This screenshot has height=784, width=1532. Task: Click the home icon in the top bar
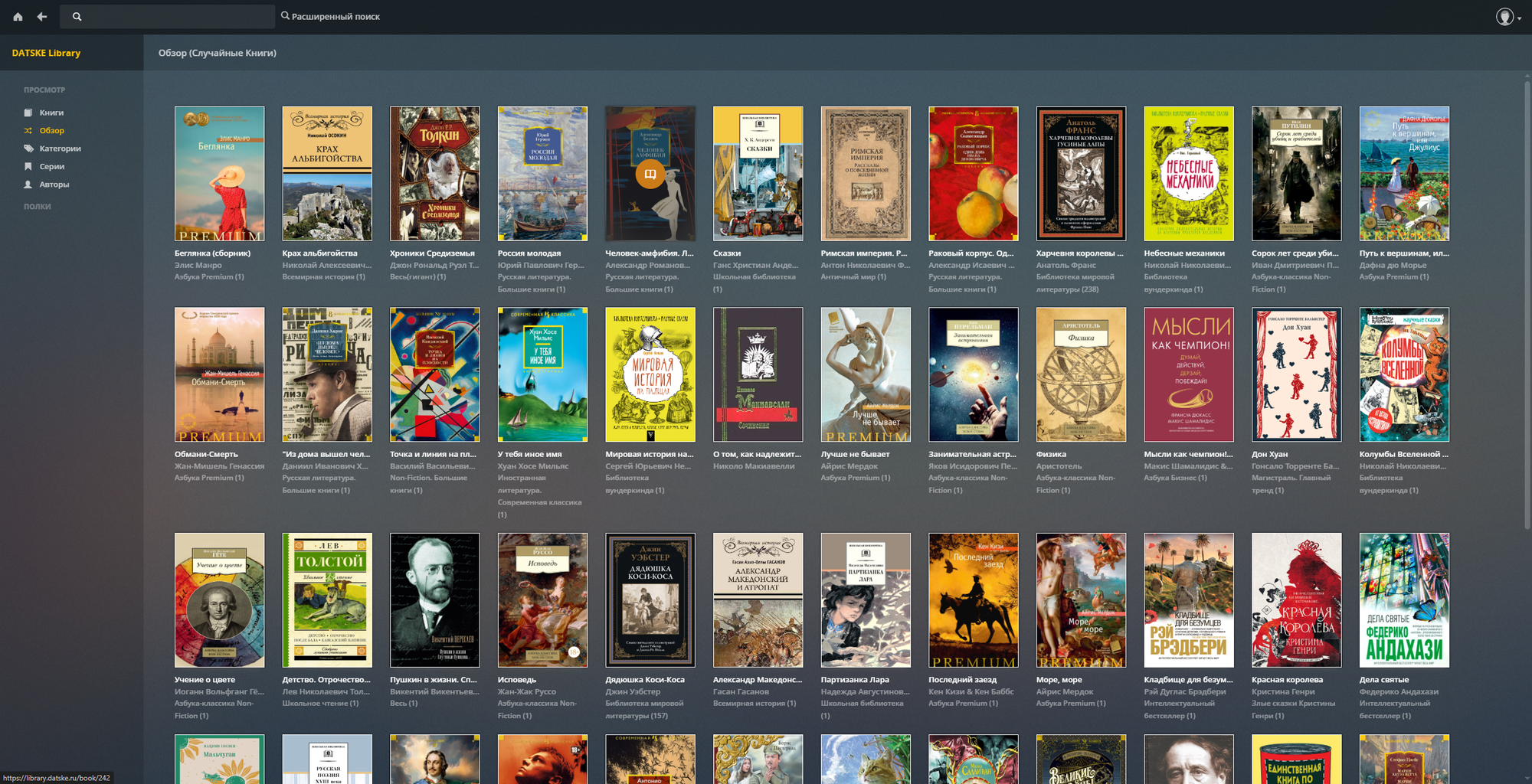click(18, 17)
